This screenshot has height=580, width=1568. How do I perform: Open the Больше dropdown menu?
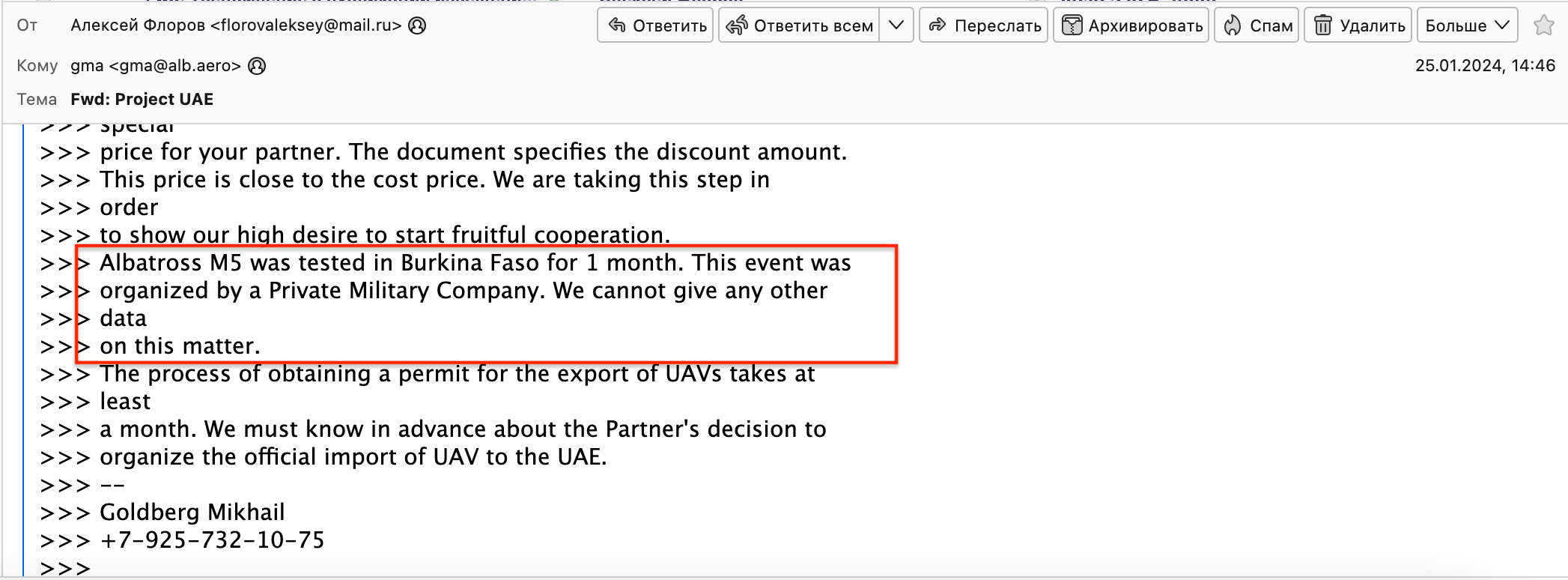coord(1467,25)
